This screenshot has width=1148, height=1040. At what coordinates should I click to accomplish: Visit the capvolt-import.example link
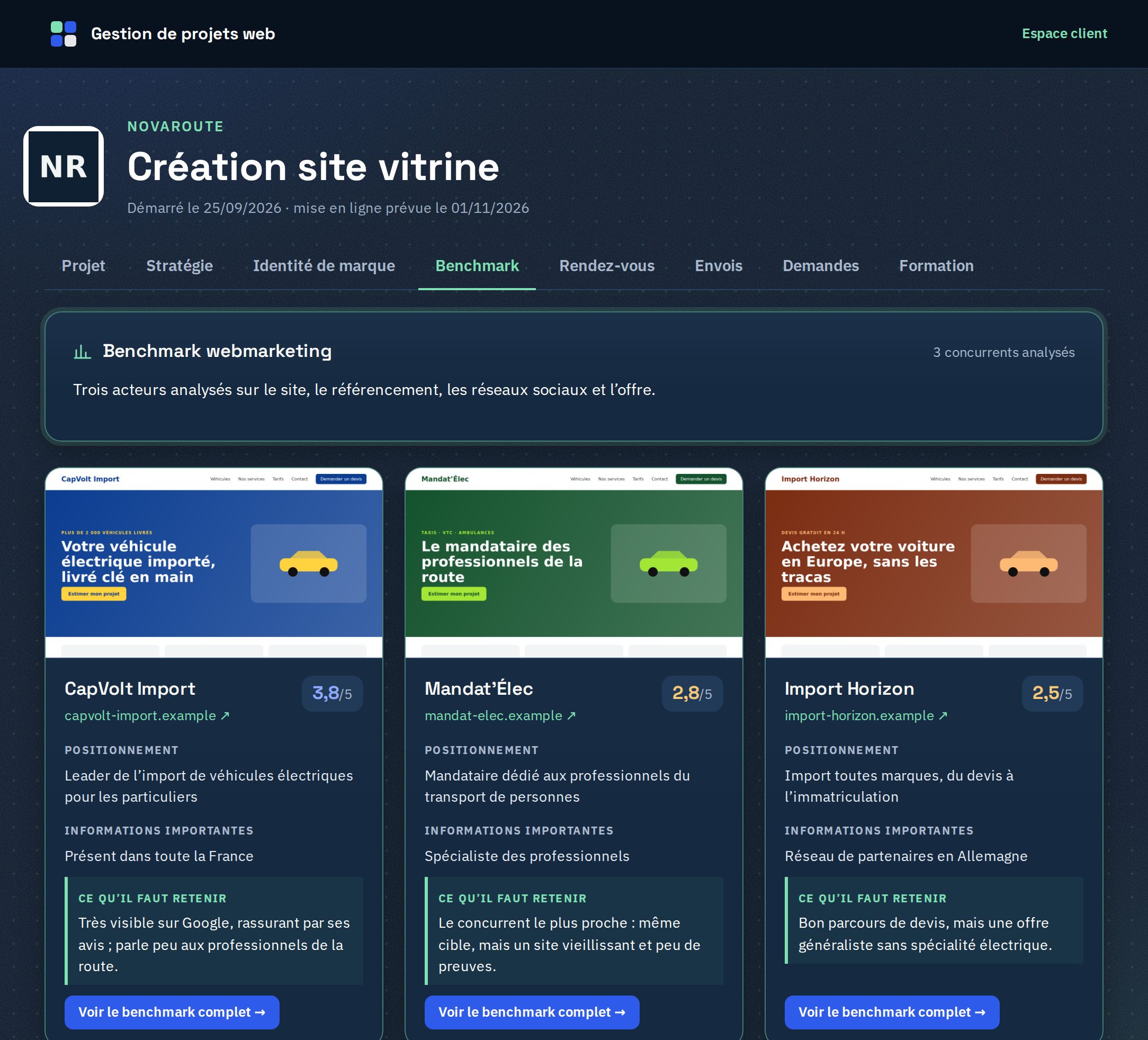pos(147,715)
